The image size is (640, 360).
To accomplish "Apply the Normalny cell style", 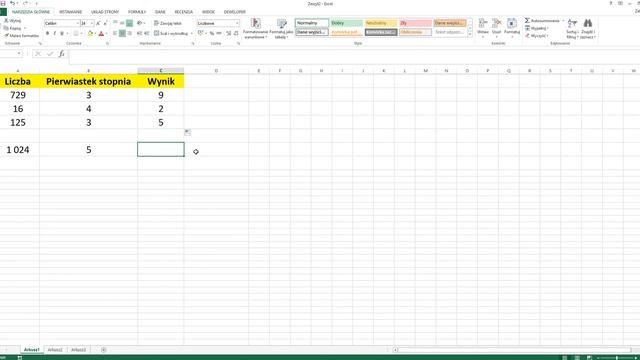I will [312, 23].
